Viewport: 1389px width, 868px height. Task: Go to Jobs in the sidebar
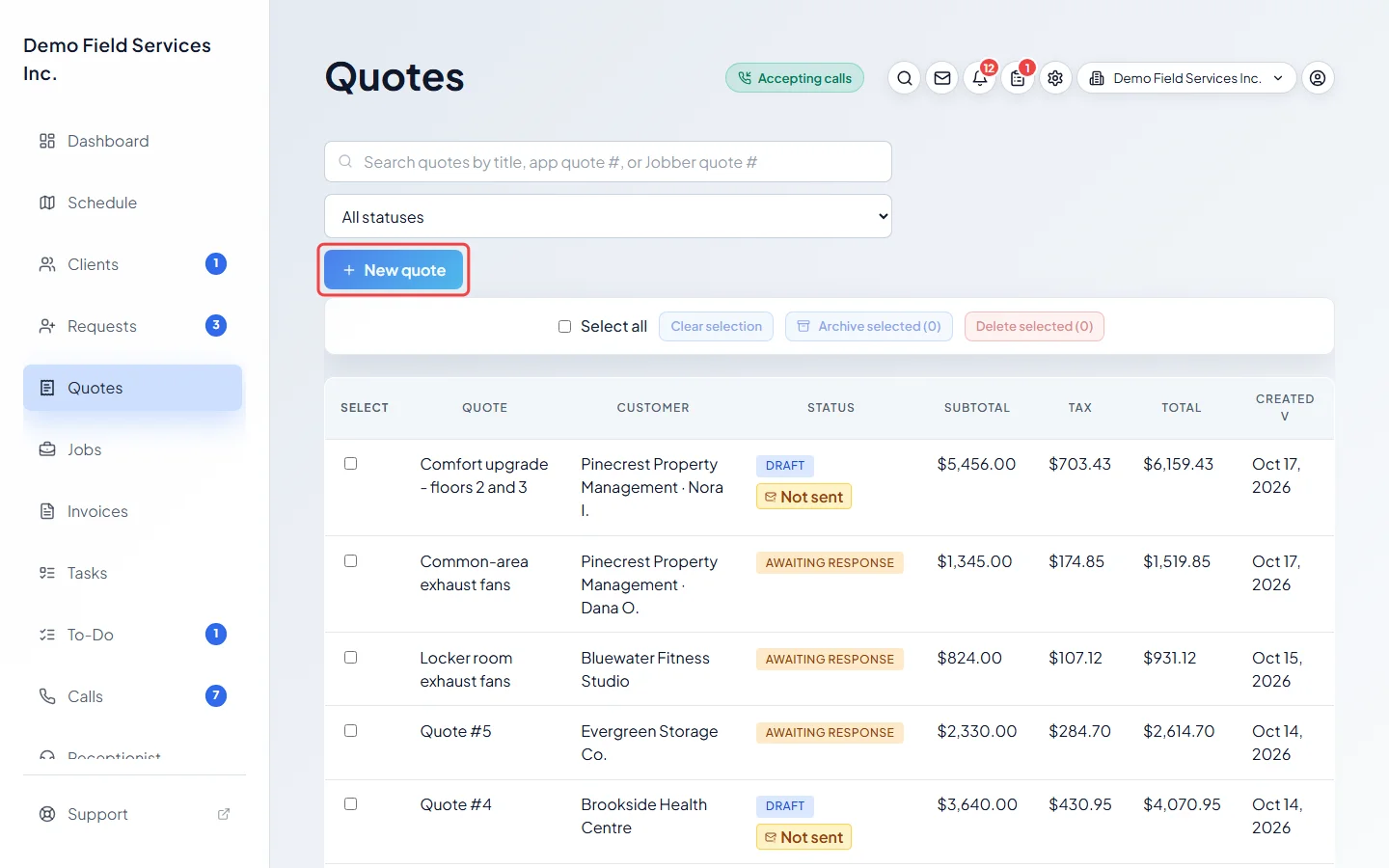[x=133, y=449]
